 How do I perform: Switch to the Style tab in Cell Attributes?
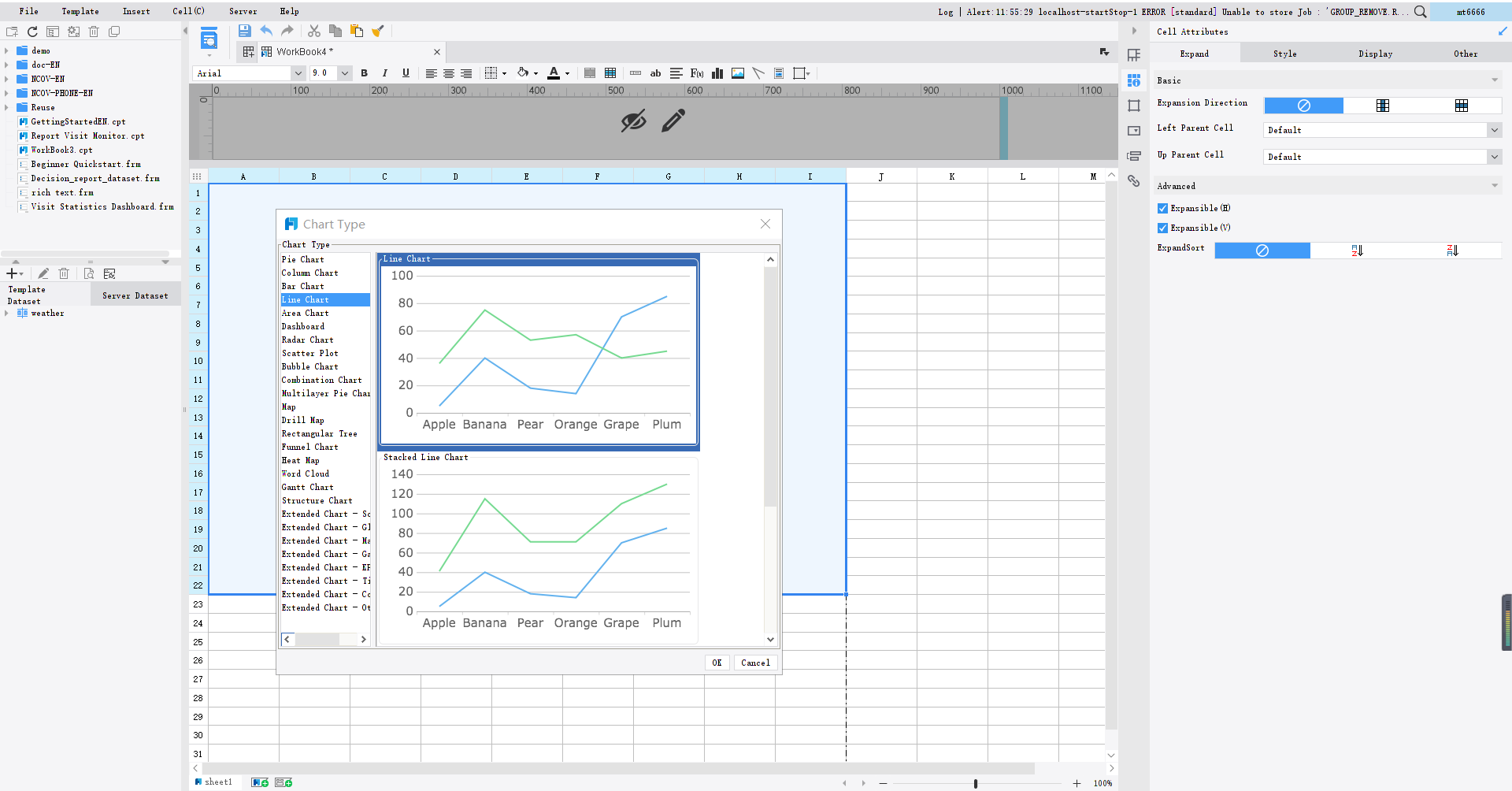coord(1284,53)
